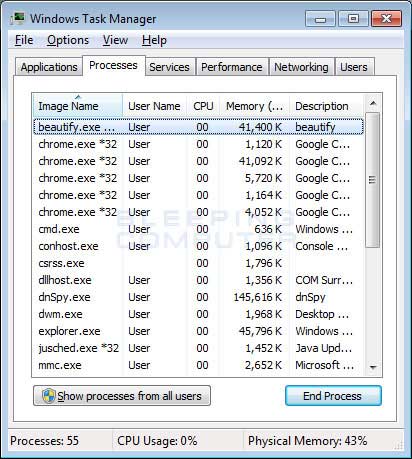The height and width of the screenshot is (459, 412).
Task: Click Show processes from all users
Action: tap(122, 396)
